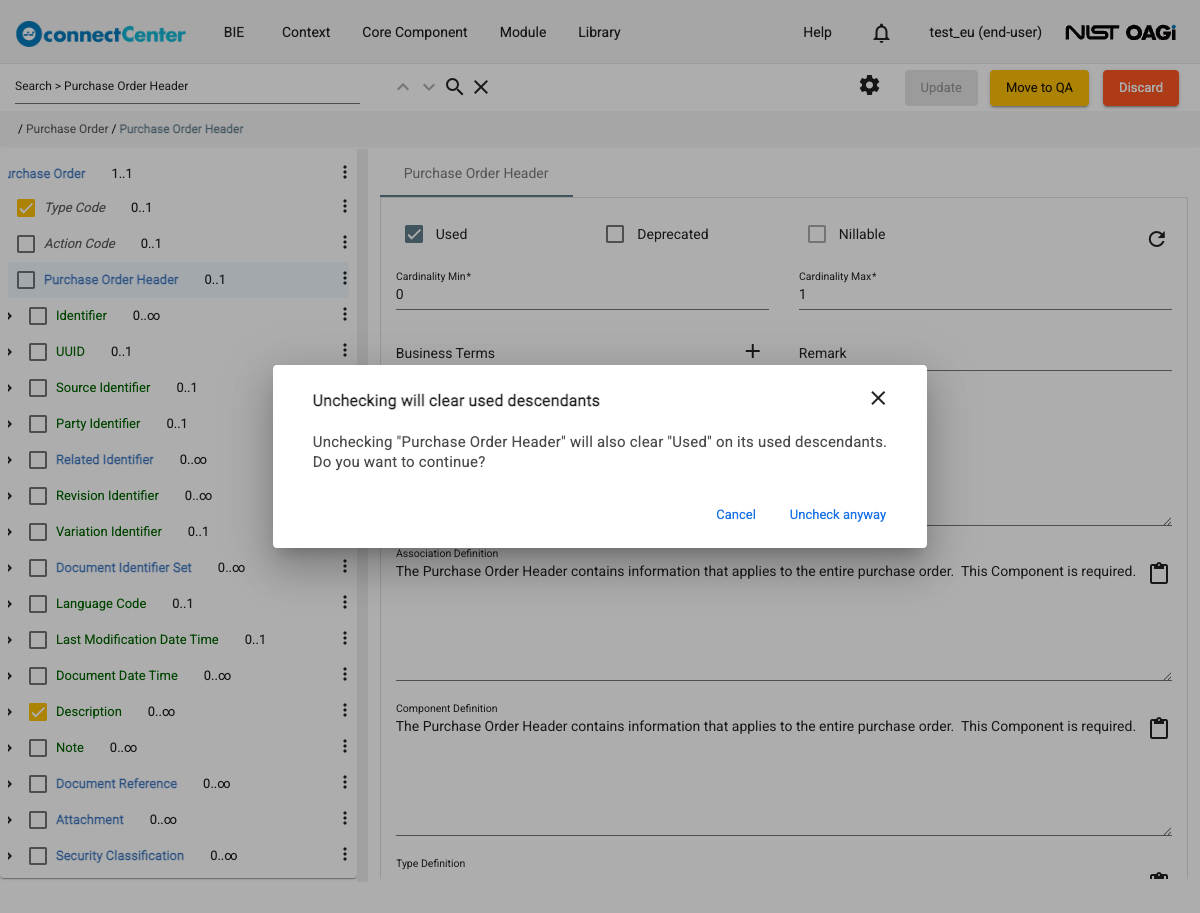Expand the Description tree node
This screenshot has width=1200, height=913.
(x=10, y=712)
